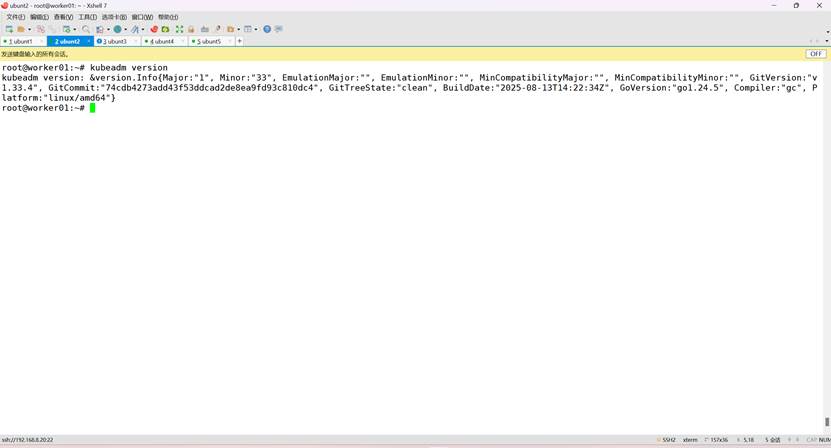Open the 窗口(W) menu
Viewport: 831px width, 448px height.
[142, 17]
